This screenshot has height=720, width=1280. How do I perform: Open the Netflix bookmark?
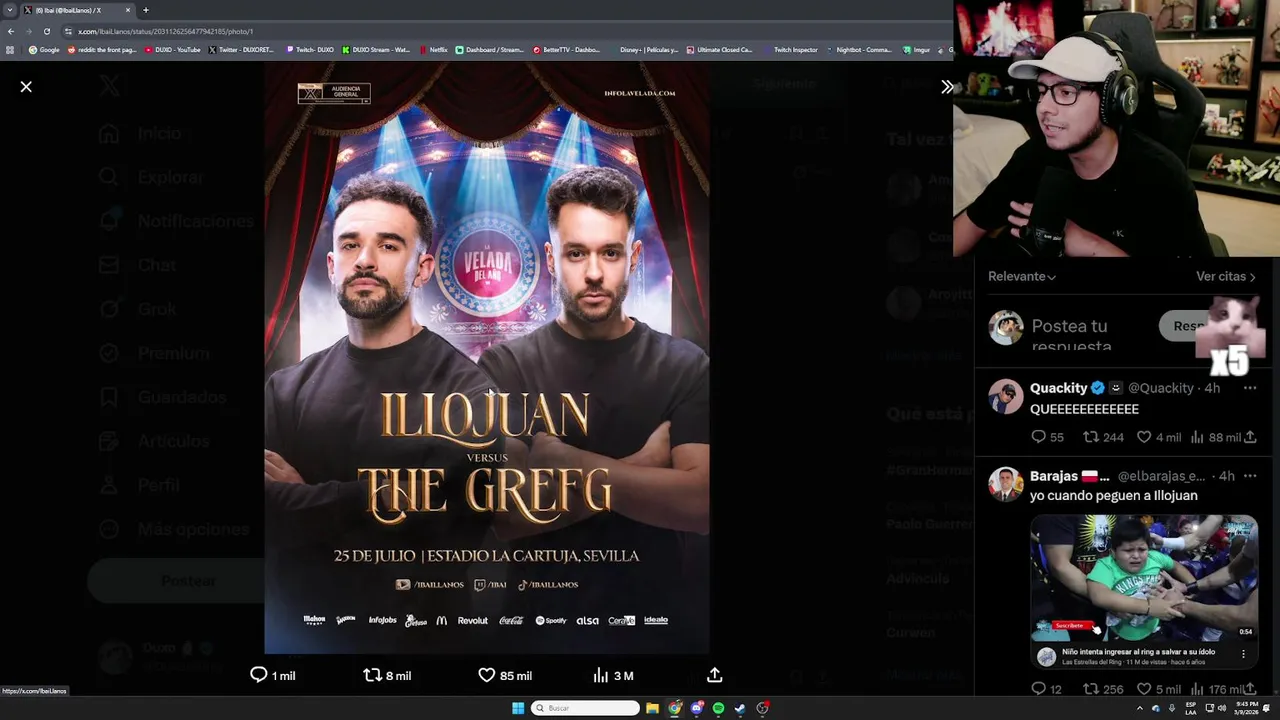(x=434, y=50)
